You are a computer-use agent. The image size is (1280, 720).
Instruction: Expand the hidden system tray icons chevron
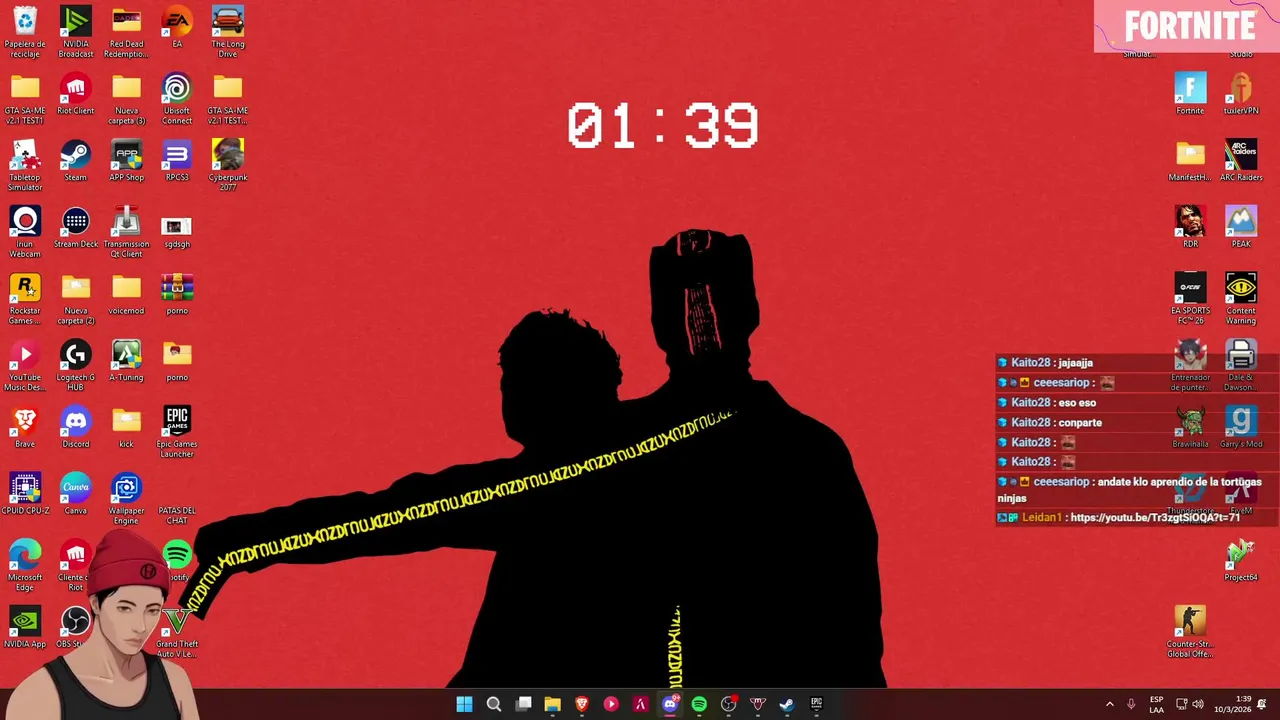(x=1109, y=704)
